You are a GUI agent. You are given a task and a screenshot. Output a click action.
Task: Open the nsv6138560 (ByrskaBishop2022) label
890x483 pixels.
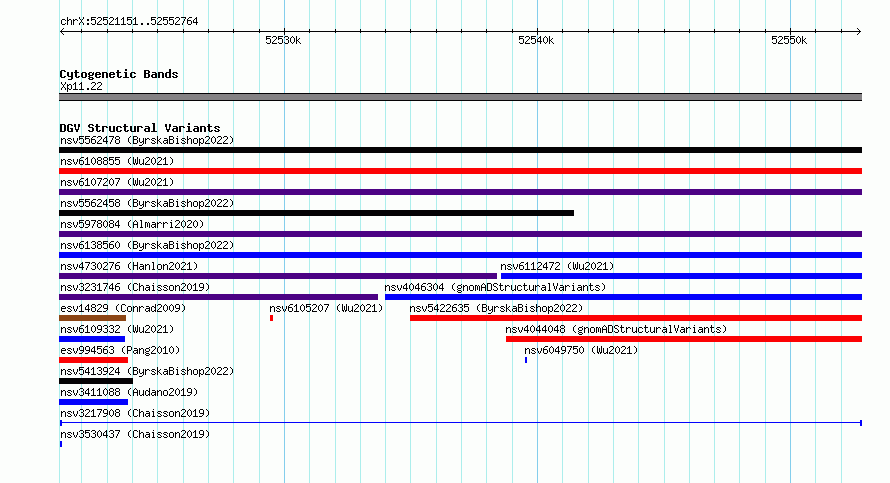pos(147,245)
